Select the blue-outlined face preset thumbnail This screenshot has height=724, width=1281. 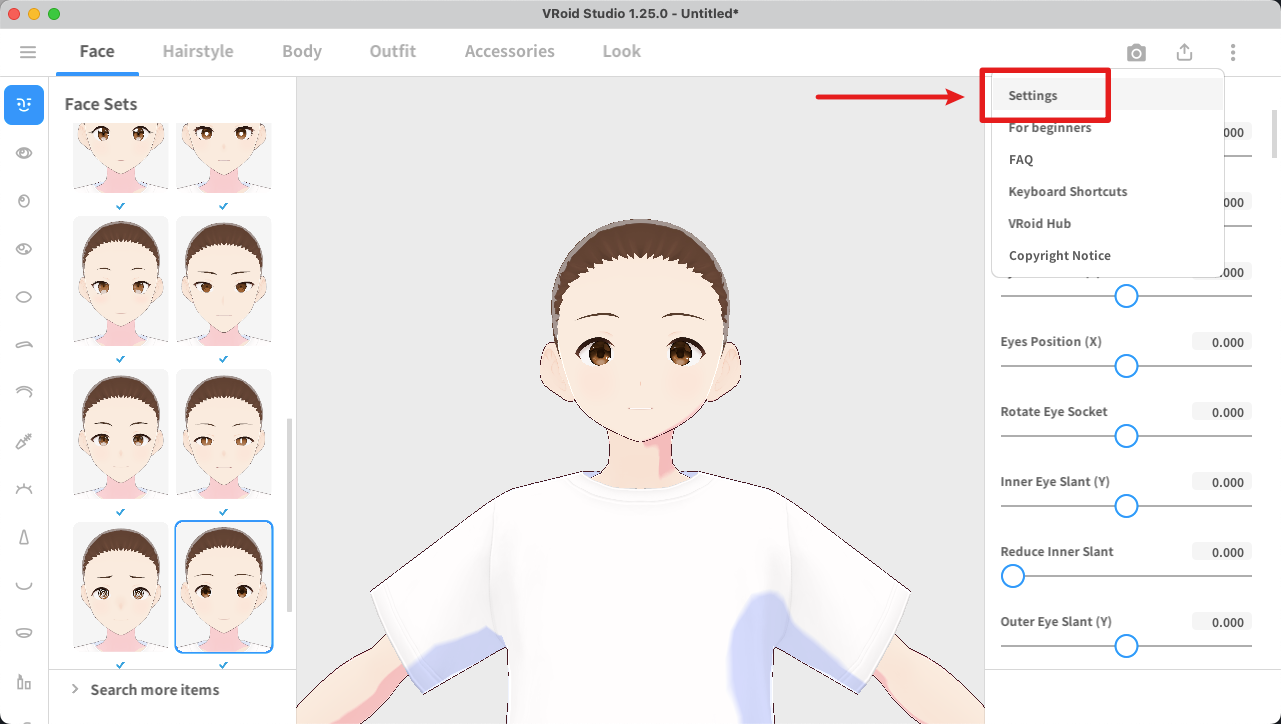click(x=224, y=586)
